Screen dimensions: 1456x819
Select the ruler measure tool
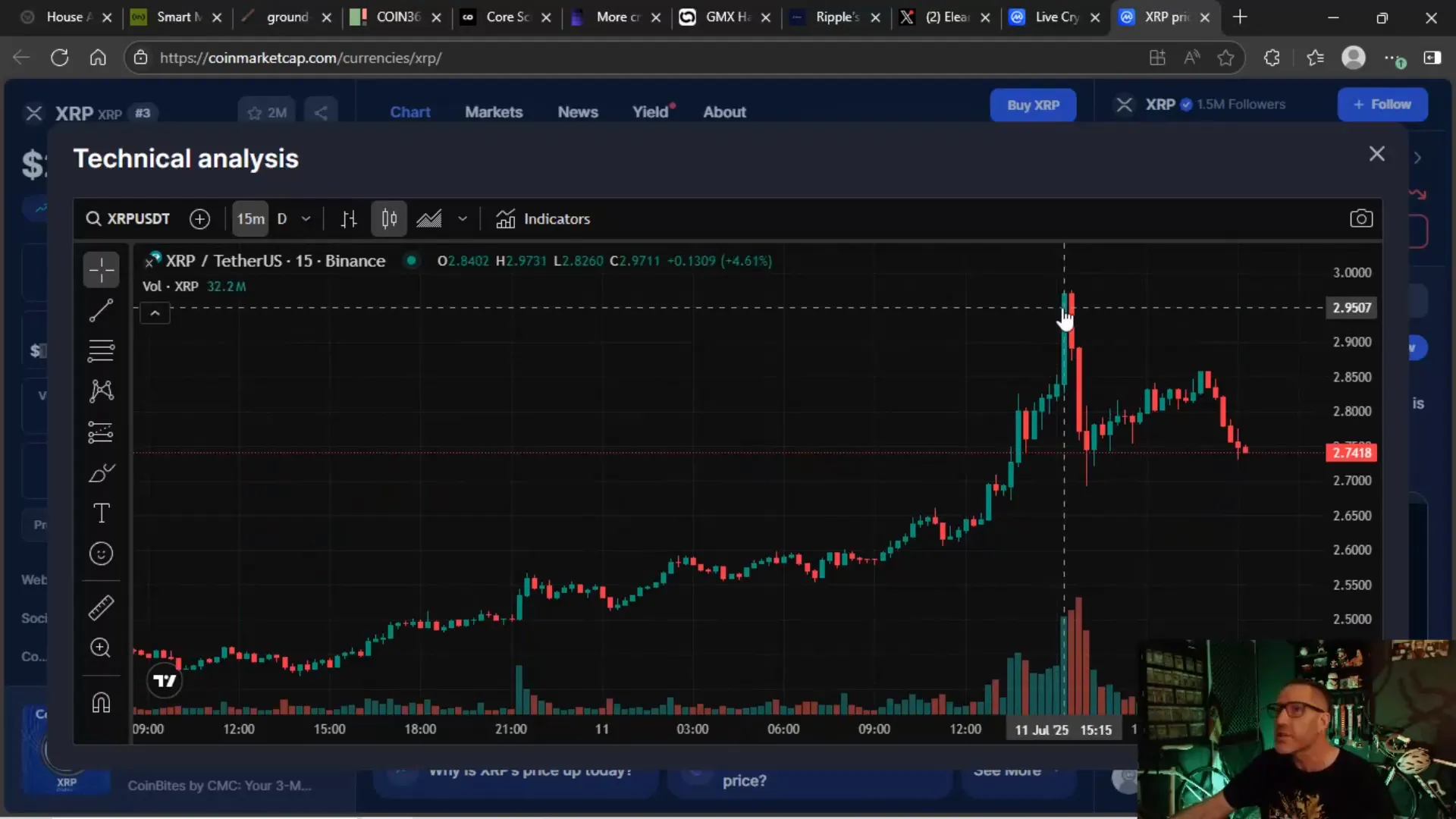(101, 607)
